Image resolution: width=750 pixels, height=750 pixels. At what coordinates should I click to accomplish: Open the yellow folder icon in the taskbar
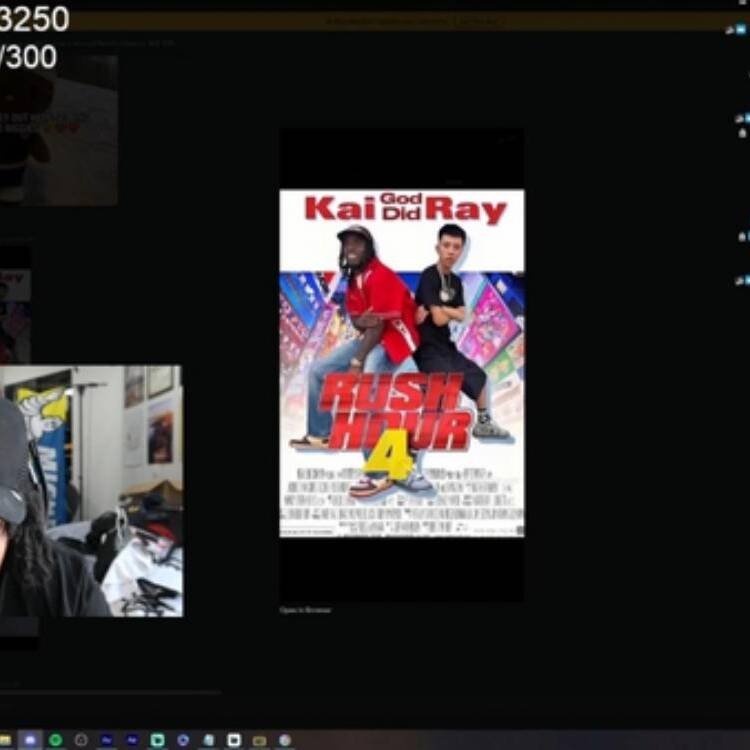pos(259,740)
